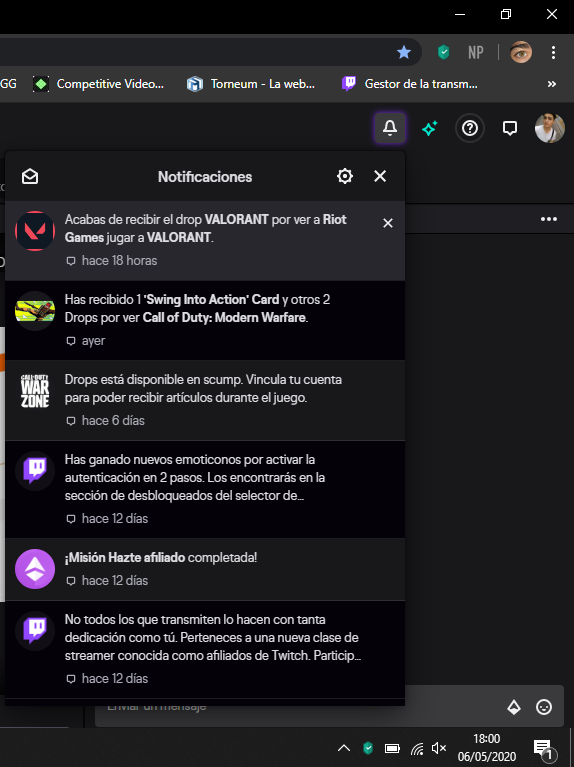The height and width of the screenshot is (767, 574).
Task: Open the clock showing 18:00
Action: tap(487, 747)
